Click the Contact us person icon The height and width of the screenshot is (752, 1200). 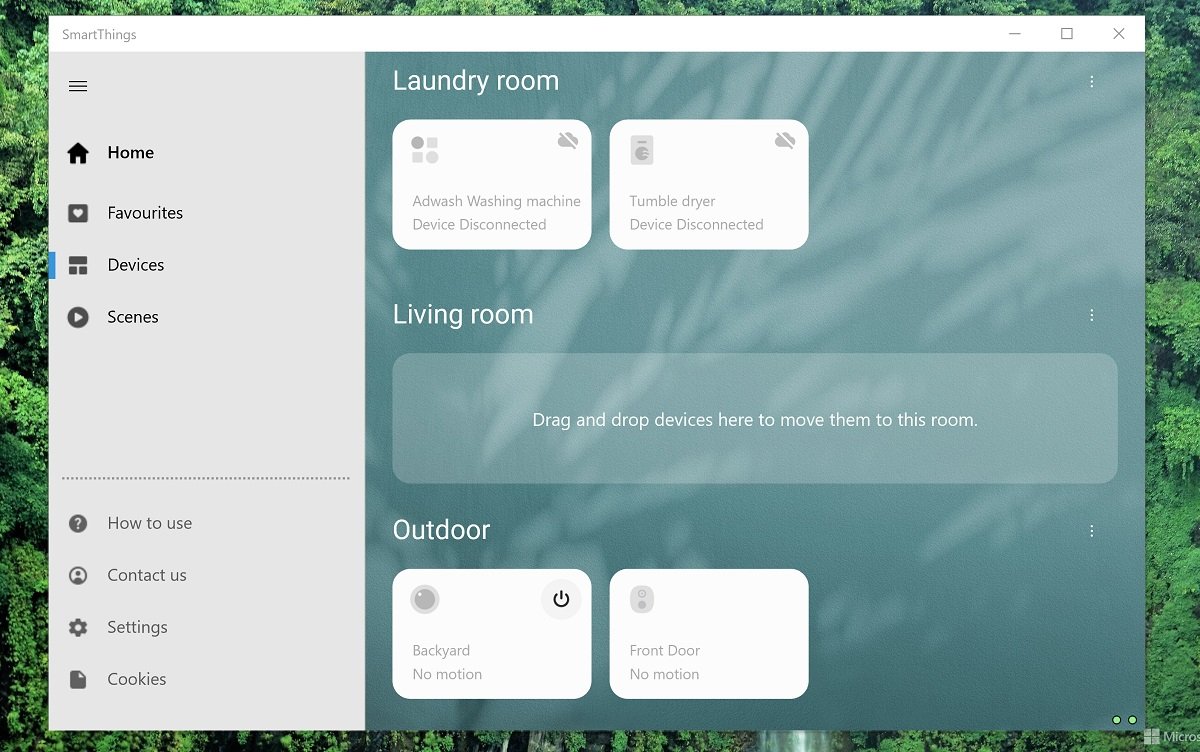click(x=78, y=575)
